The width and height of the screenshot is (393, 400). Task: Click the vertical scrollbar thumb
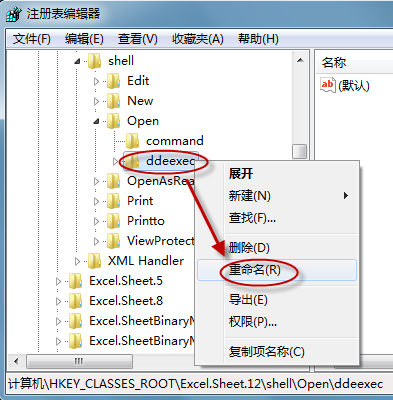point(300,152)
